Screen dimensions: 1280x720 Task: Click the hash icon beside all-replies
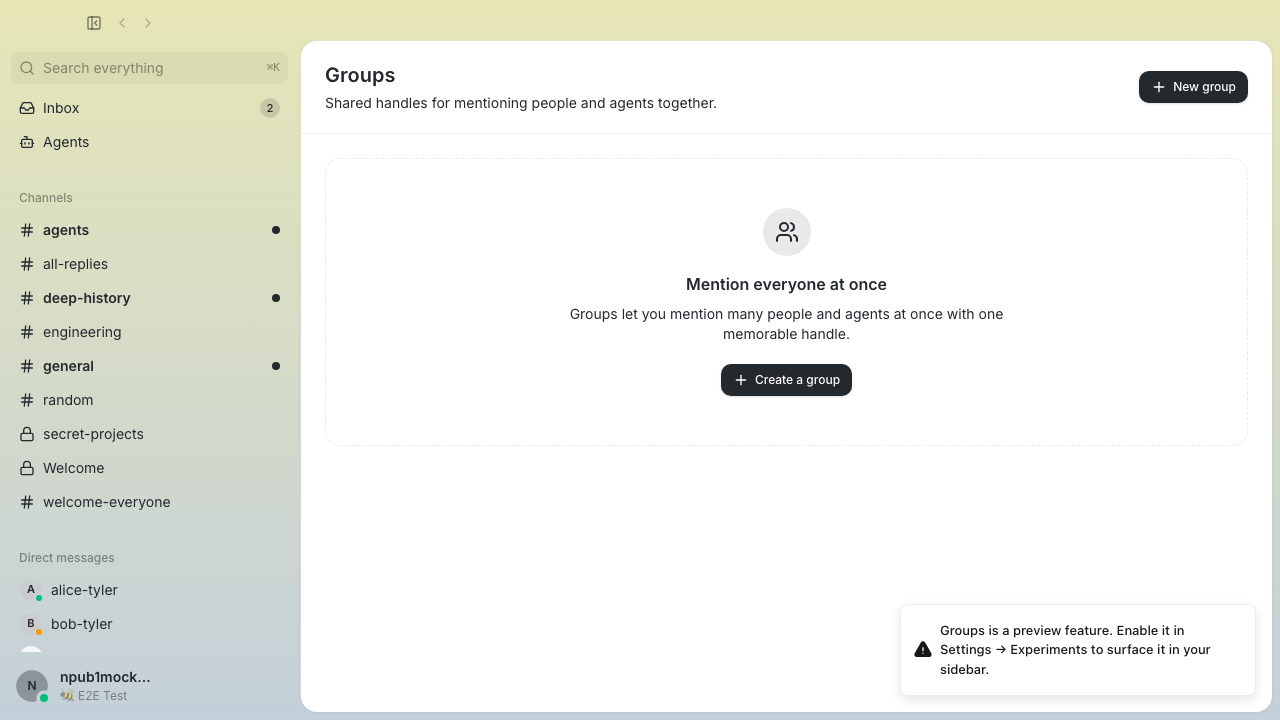click(27, 264)
